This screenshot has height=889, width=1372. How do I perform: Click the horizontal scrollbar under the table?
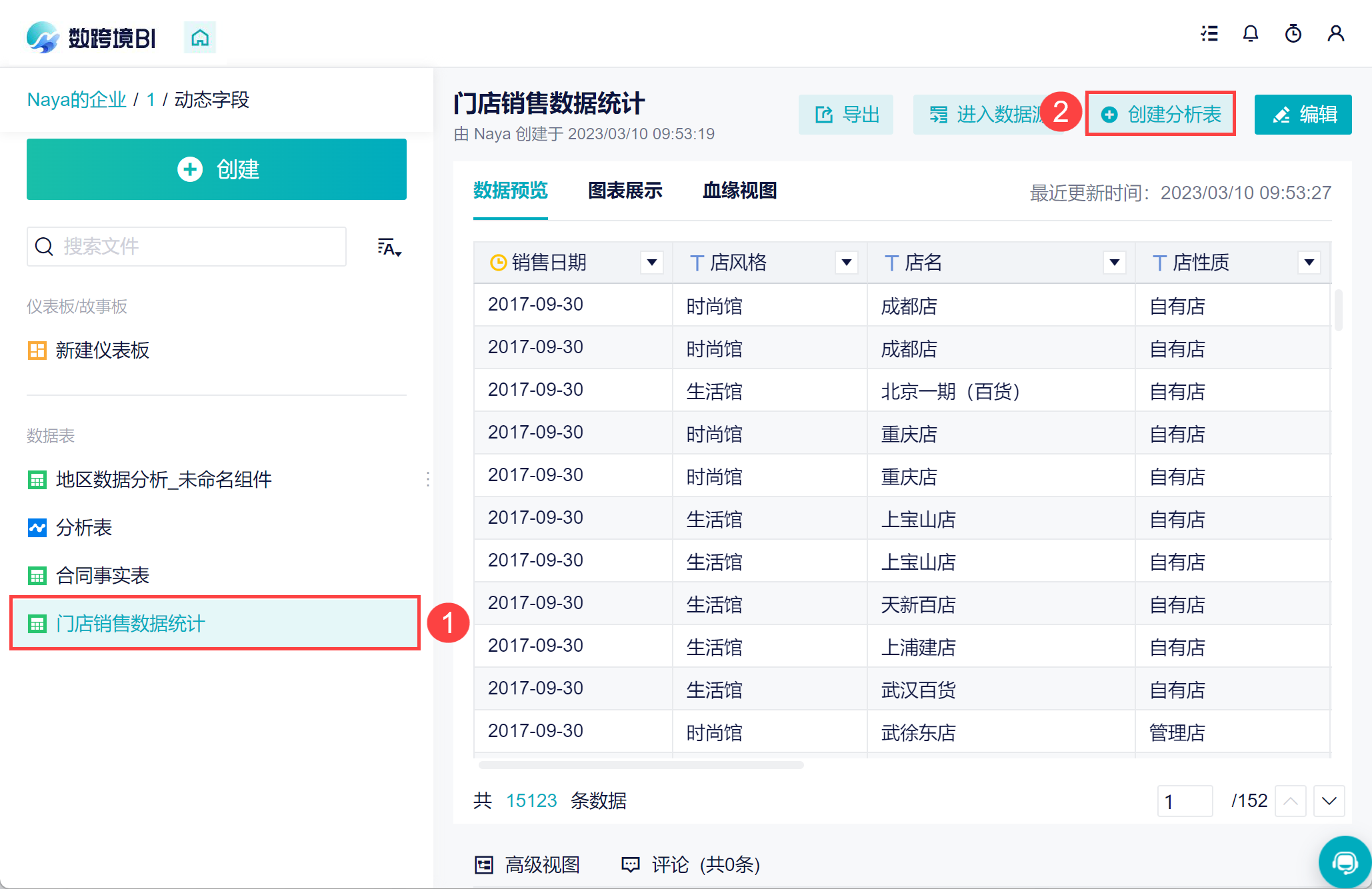641,765
